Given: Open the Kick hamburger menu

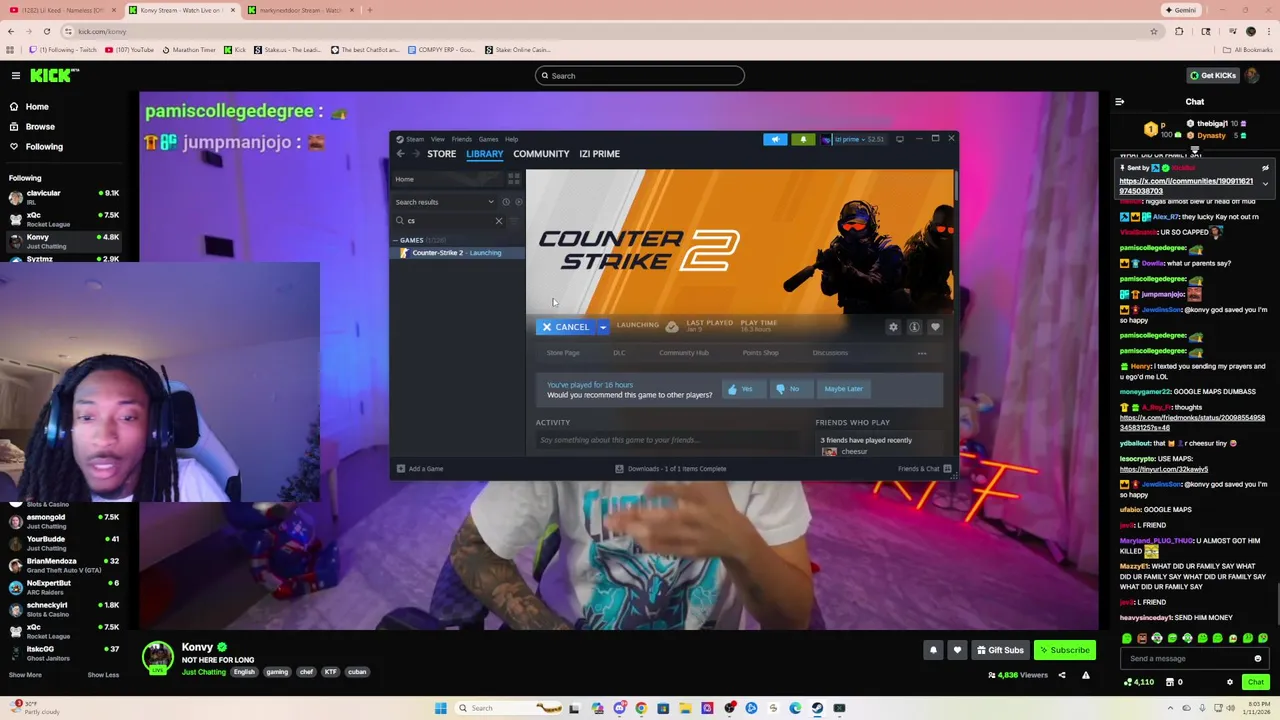Looking at the screenshot, I should point(15,75).
